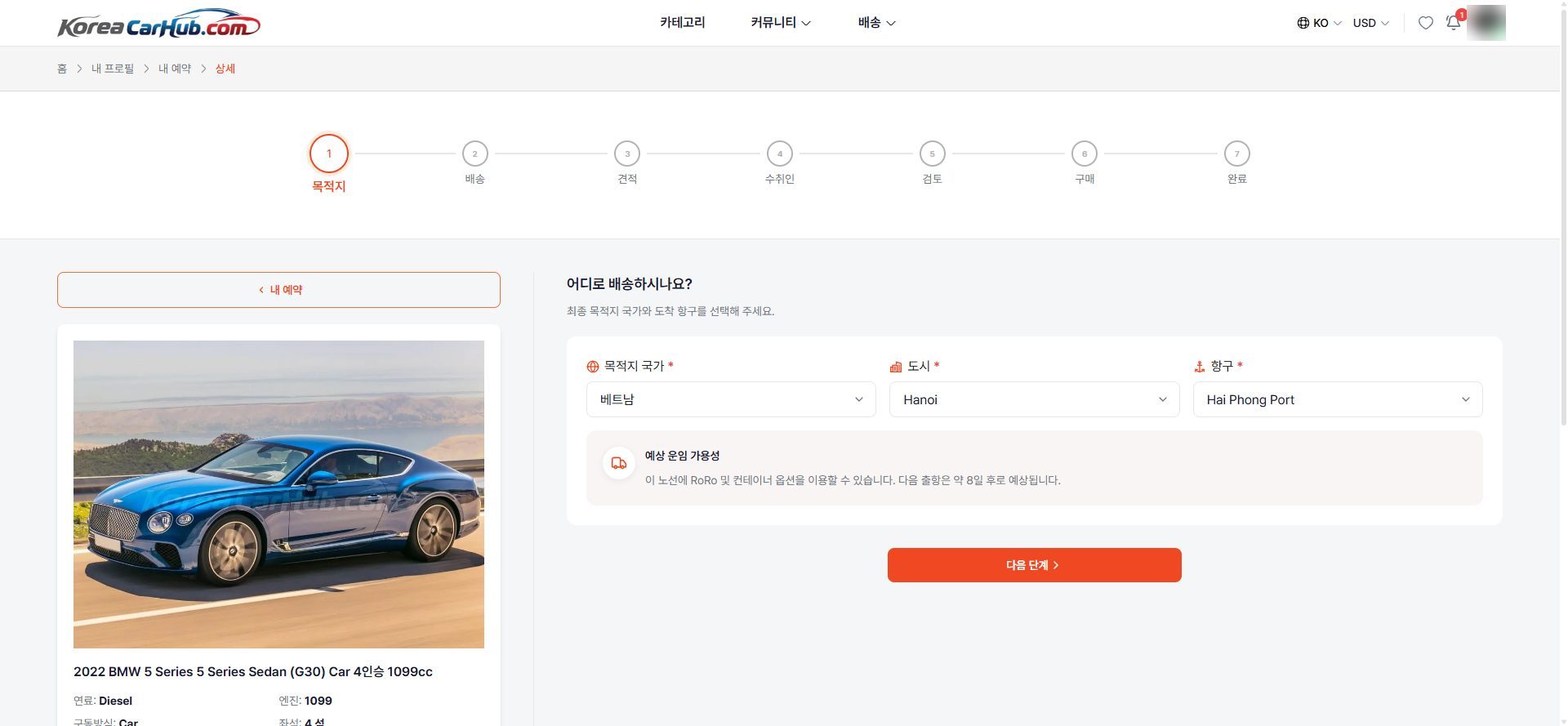
Task: Click the 상세 breadcrumb item
Action: click(x=225, y=69)
